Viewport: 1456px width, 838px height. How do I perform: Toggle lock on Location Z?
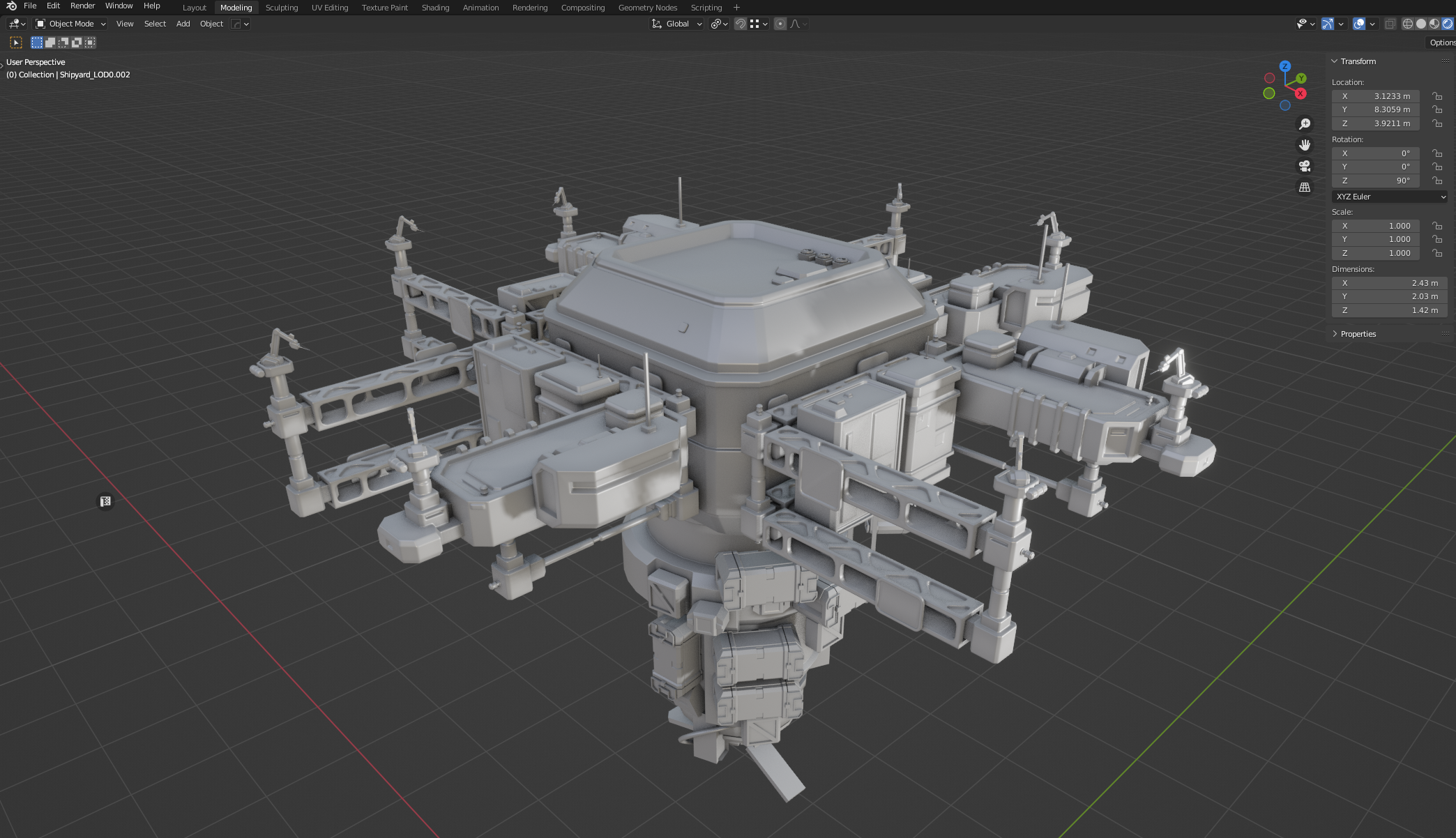coord(1437,123)
